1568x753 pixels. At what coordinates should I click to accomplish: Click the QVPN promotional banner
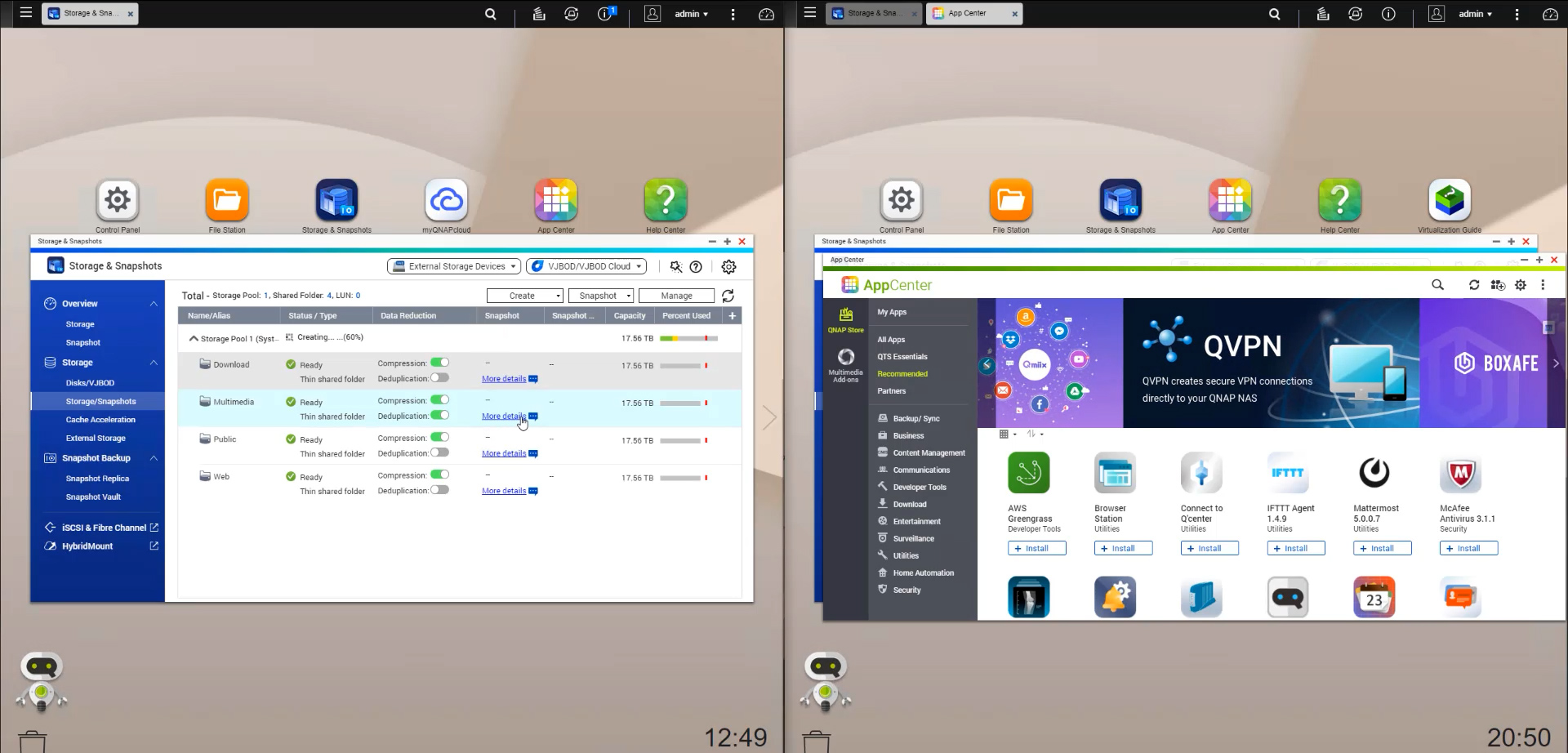pyautogui.click(x=1271, y=363)
